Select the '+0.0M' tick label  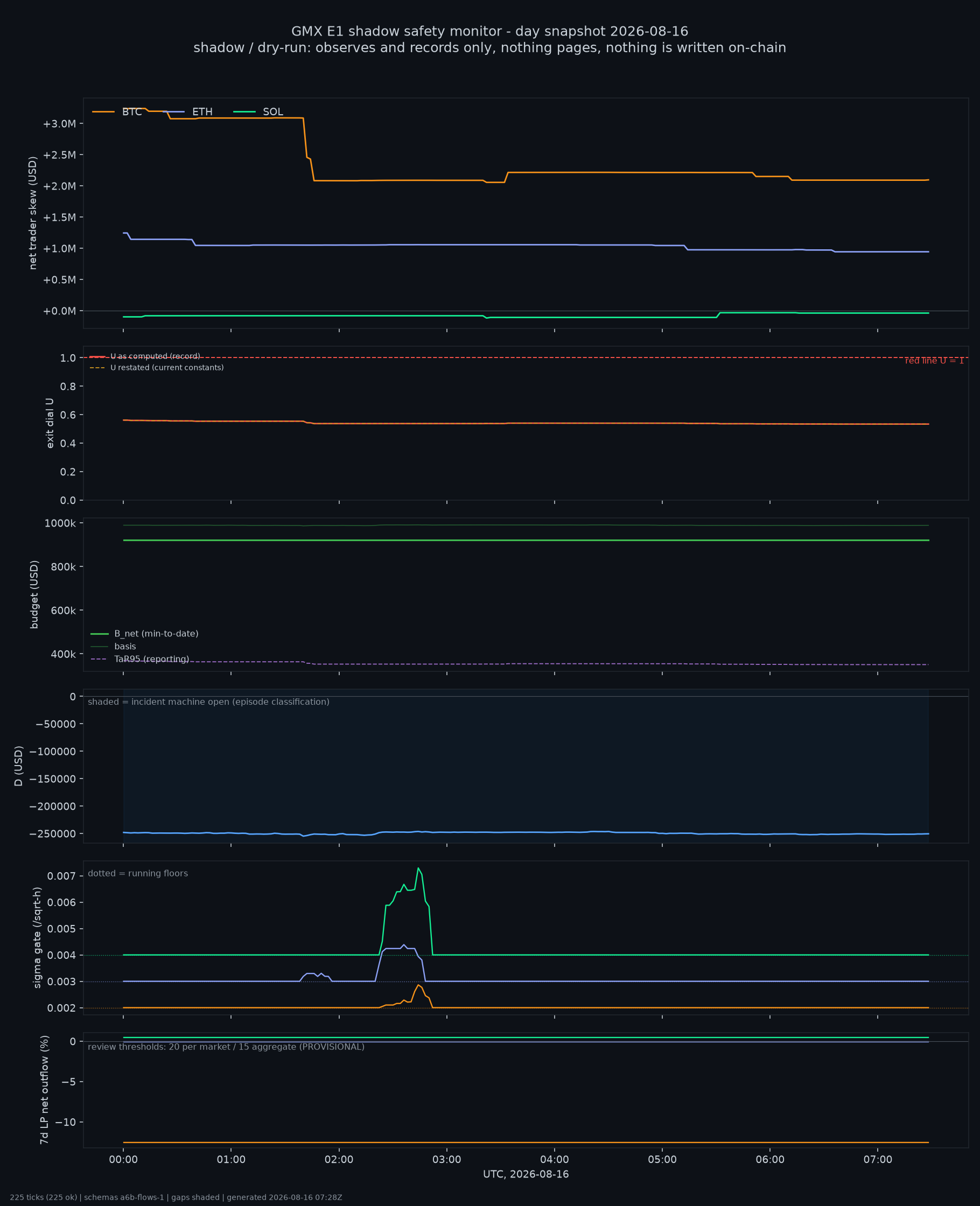coord(59,311)
